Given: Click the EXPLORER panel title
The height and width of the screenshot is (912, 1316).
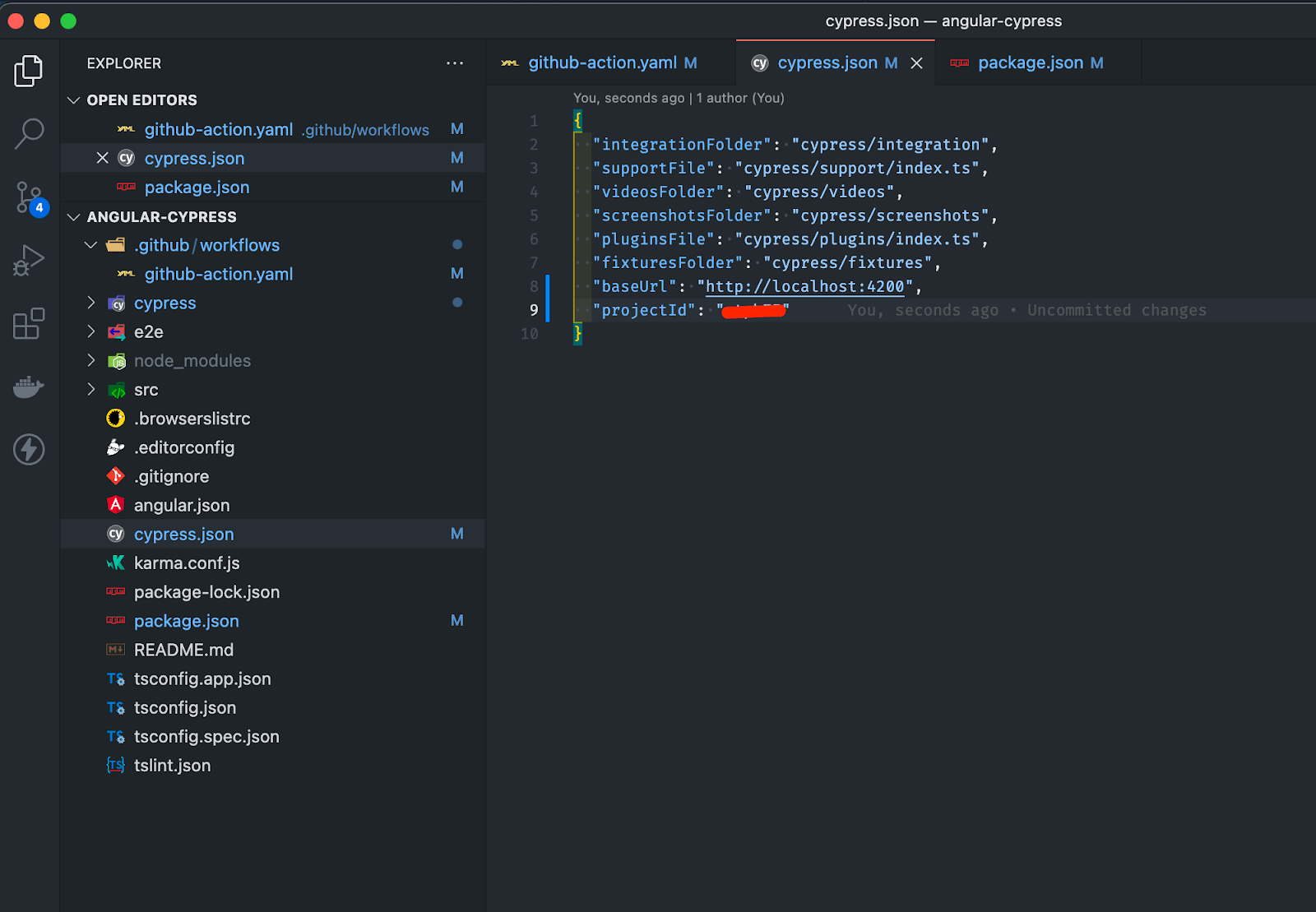Looking at the screenshot, I should click(x=124, y=63).
